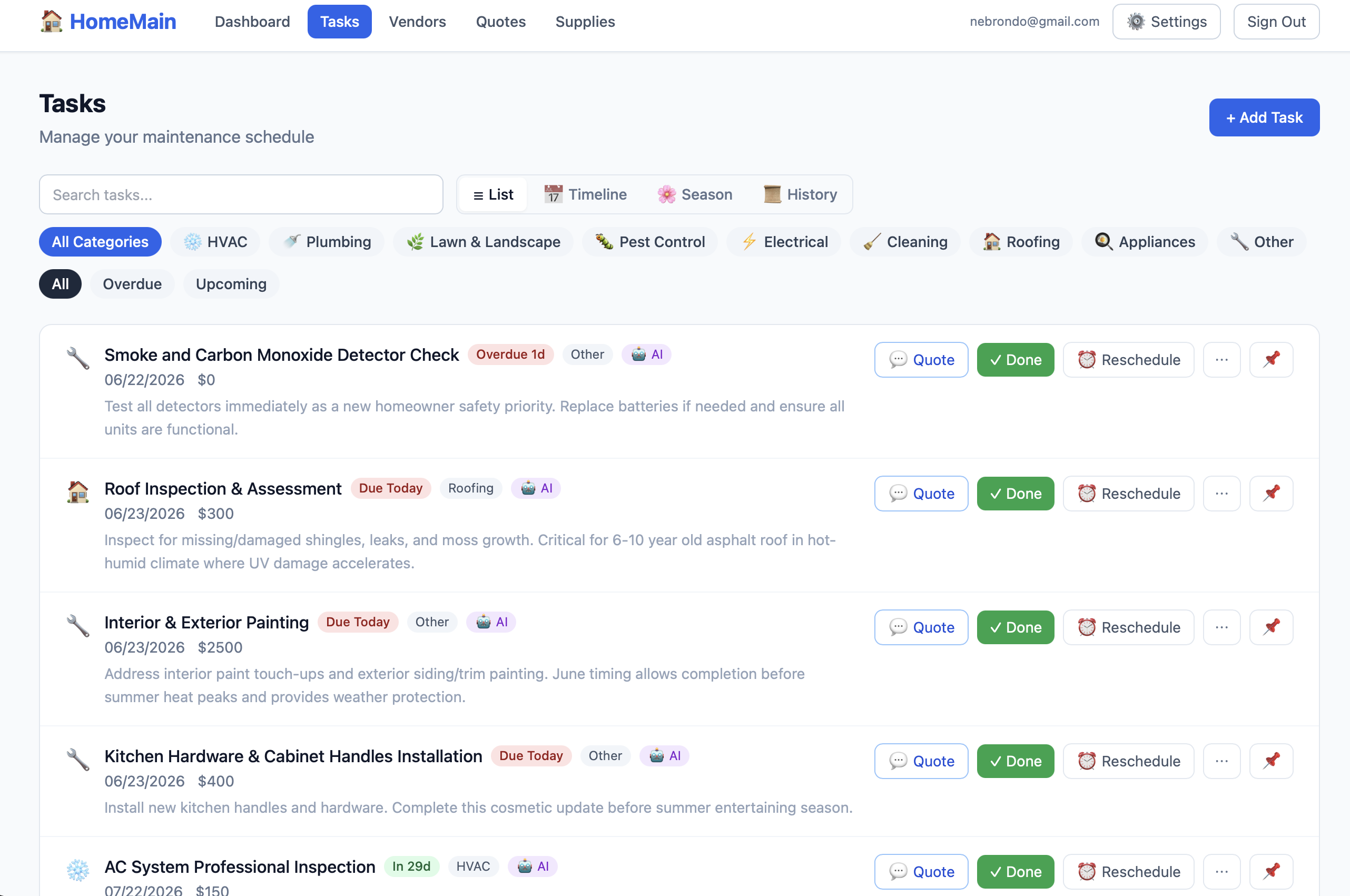The image size is (1350, 896).
Task: Pin the AC System Professional Inspection task
Action: point(1270,871)
